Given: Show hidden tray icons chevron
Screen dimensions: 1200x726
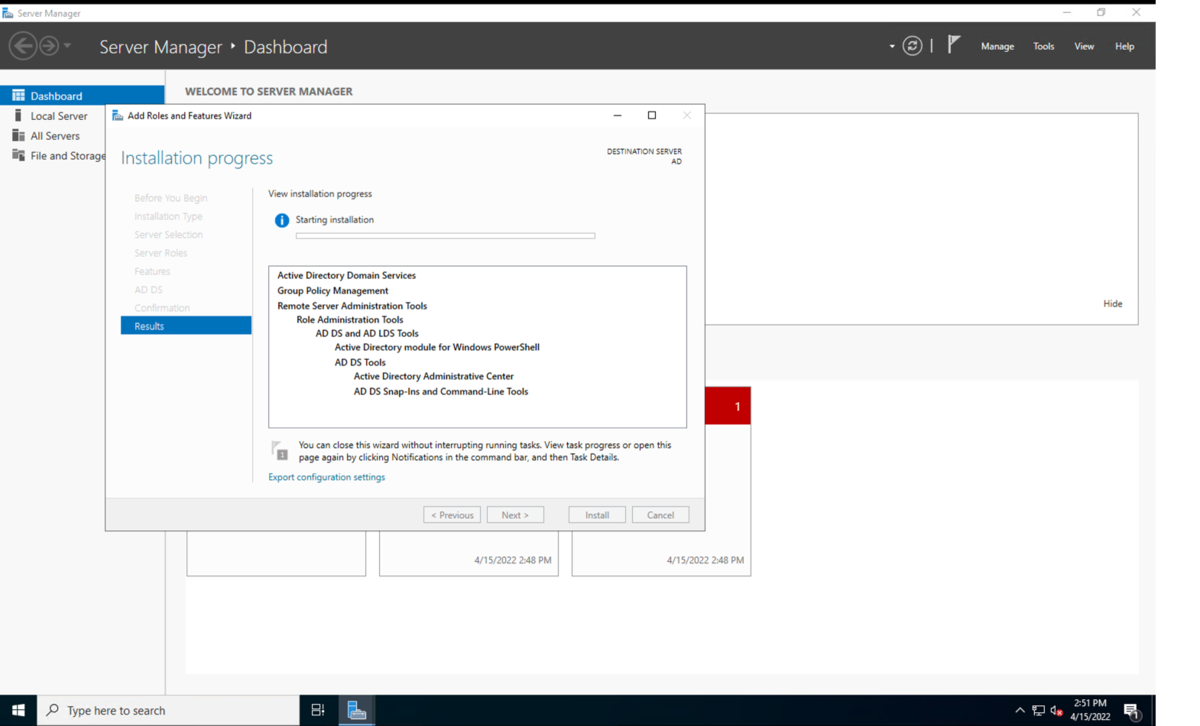Looking at the screenshot, I should [1020, 711].
